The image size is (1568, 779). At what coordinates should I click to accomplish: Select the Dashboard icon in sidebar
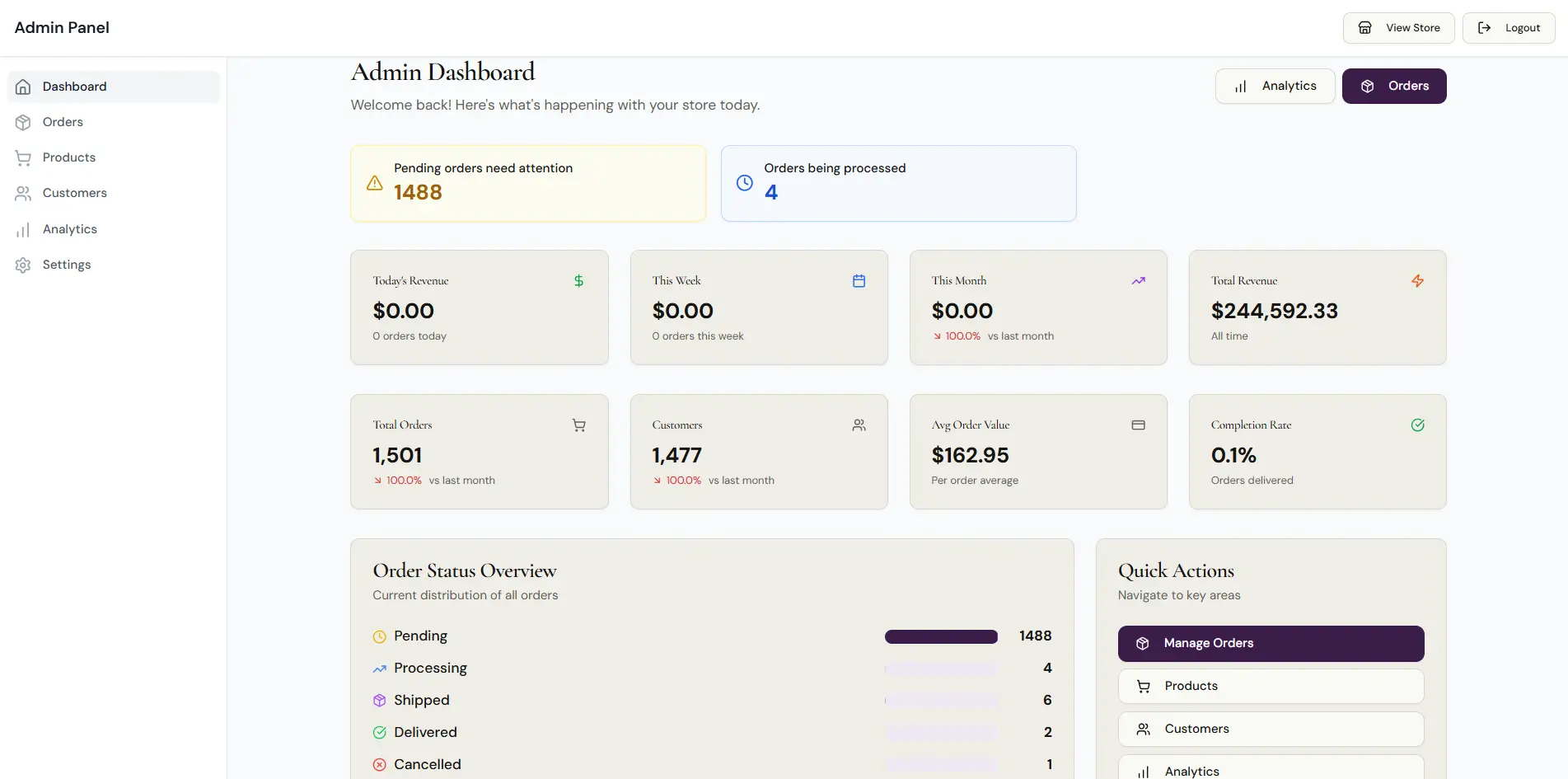click(24, 87)
